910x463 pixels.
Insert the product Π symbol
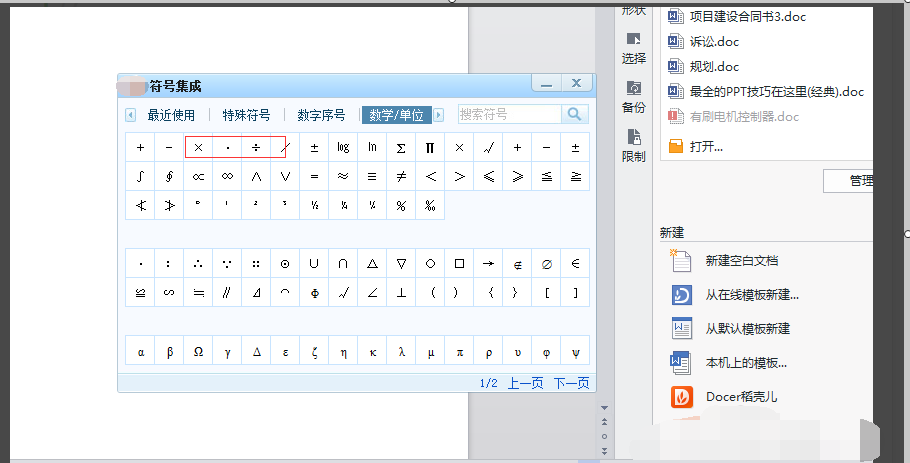430,147
